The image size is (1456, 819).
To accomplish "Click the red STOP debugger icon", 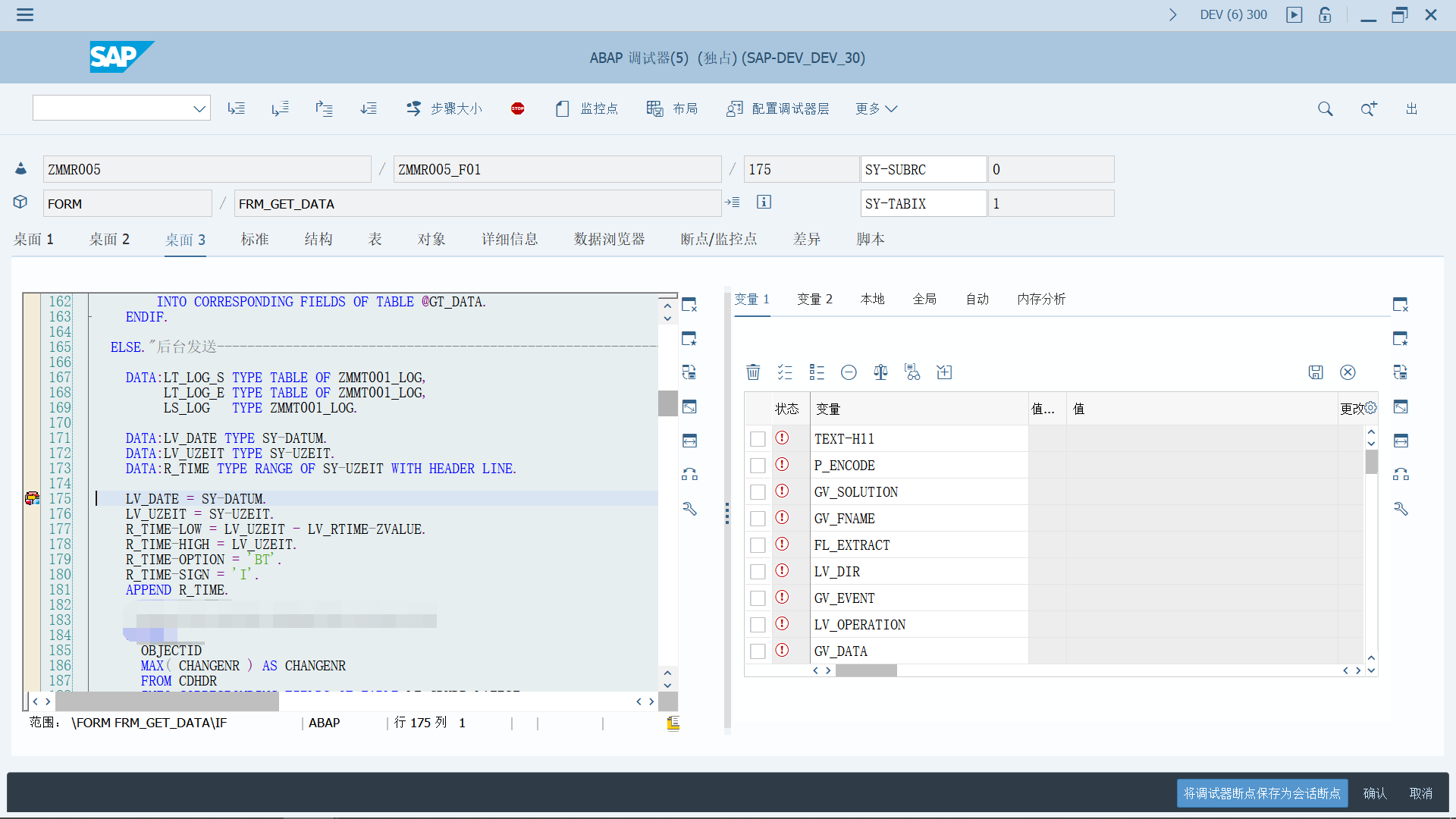I will click(x=518, y=108).
